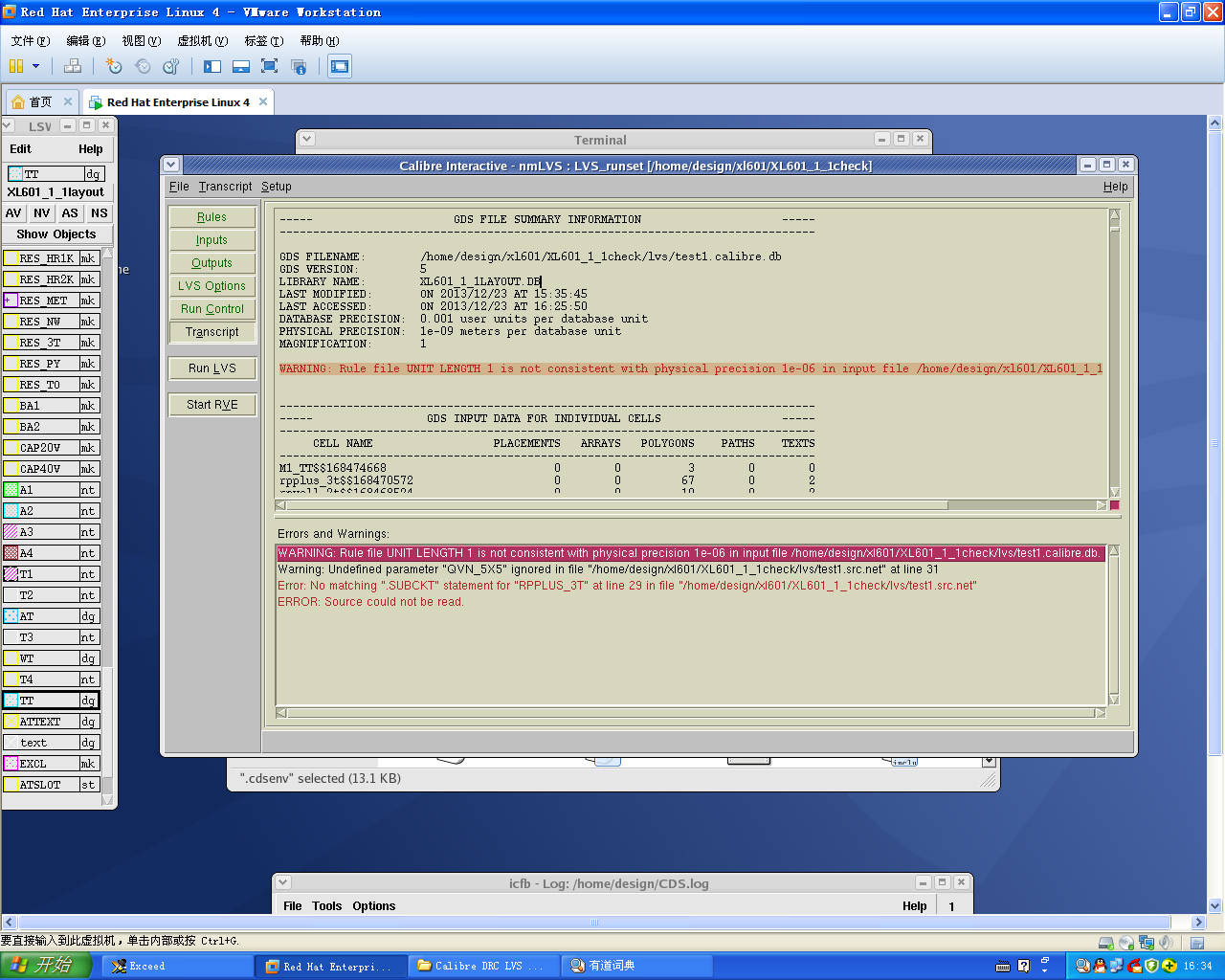Click the Inputs button
This screenshot has height=980, width=1225.
212,240
